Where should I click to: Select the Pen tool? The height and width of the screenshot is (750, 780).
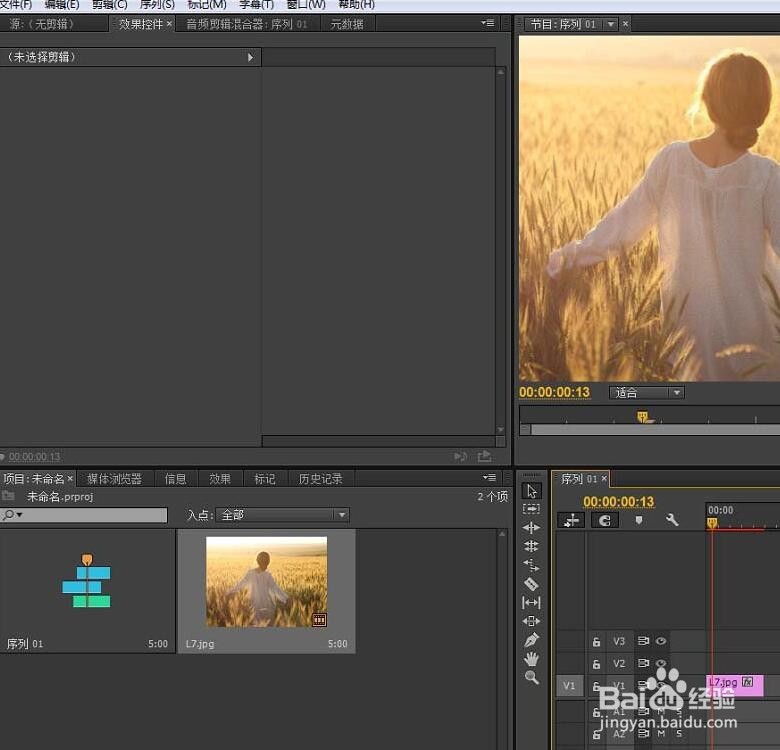pyautogui.click(x=531, y=640)
